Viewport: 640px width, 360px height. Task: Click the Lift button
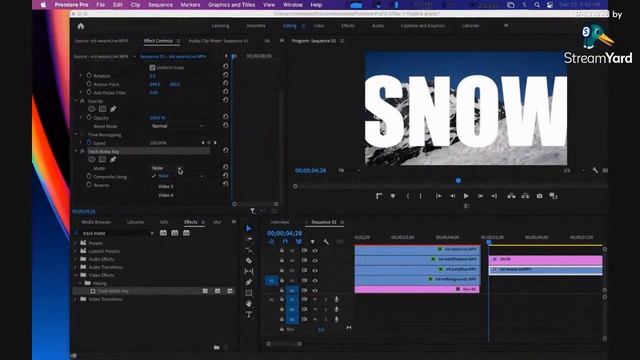[x=511, y=196]
